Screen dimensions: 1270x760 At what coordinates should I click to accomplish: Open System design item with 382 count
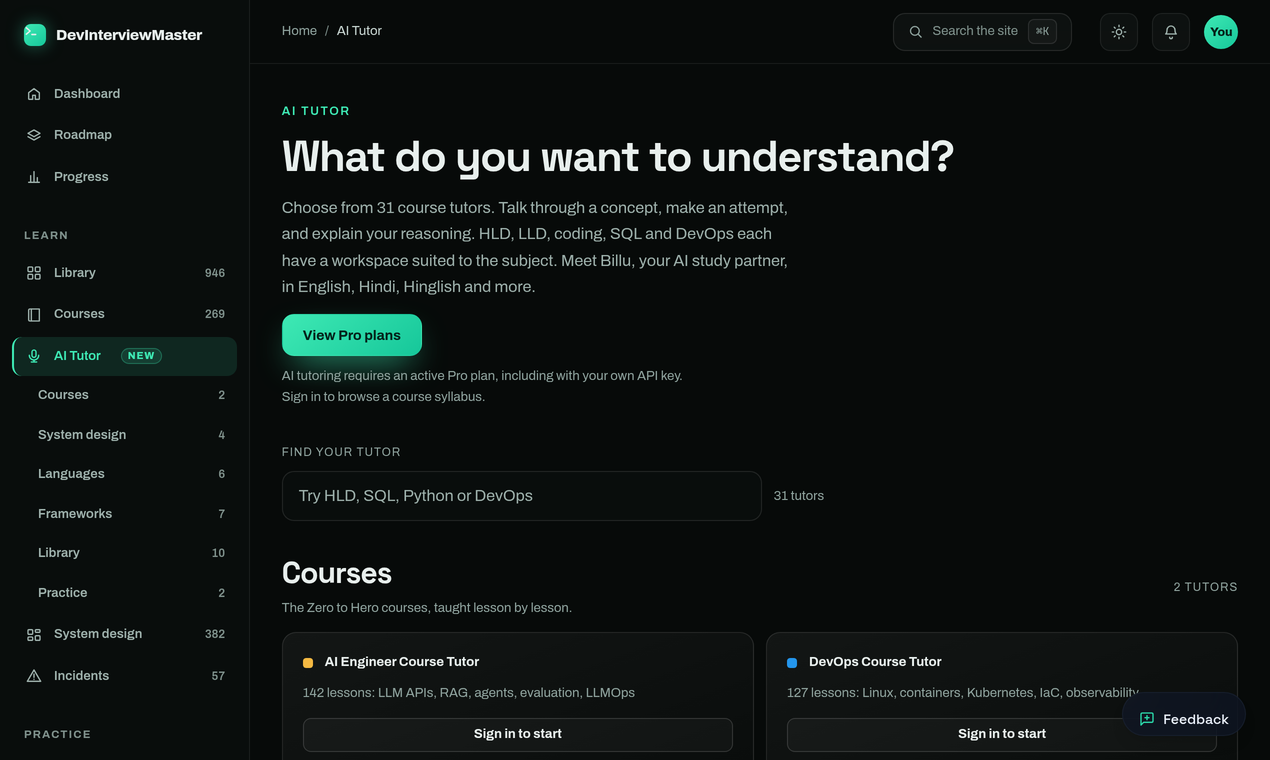[125, 634]
